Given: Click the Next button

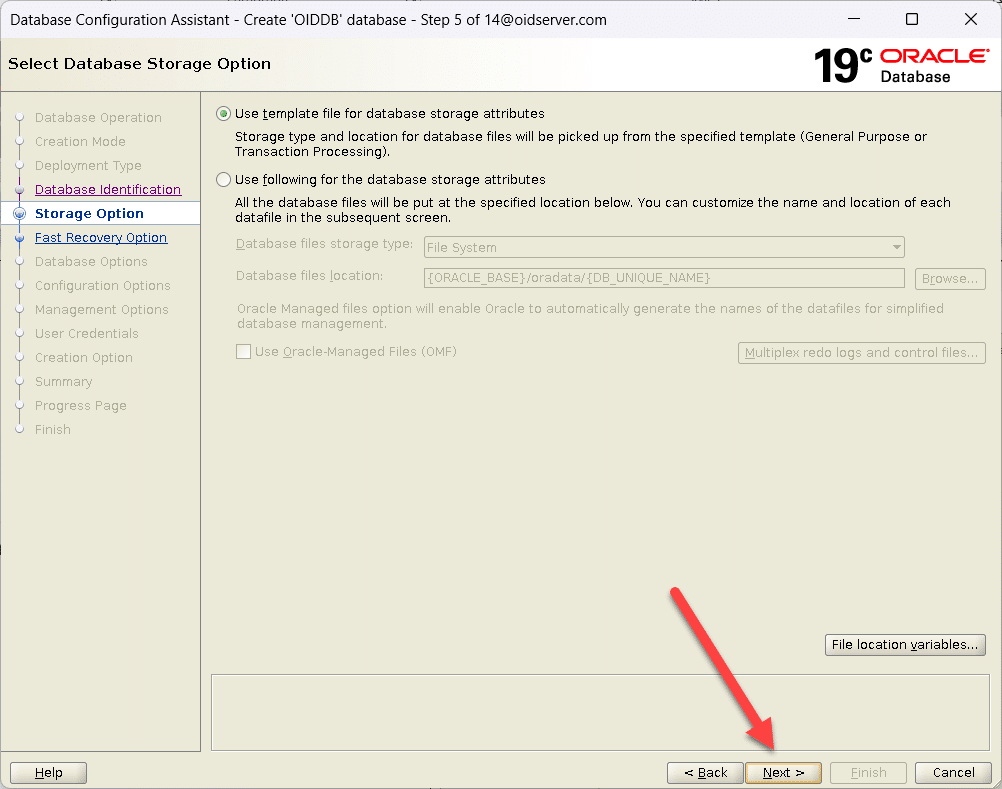Looking at the screenshot, I should pyautogui.click(x=783, y=772).
